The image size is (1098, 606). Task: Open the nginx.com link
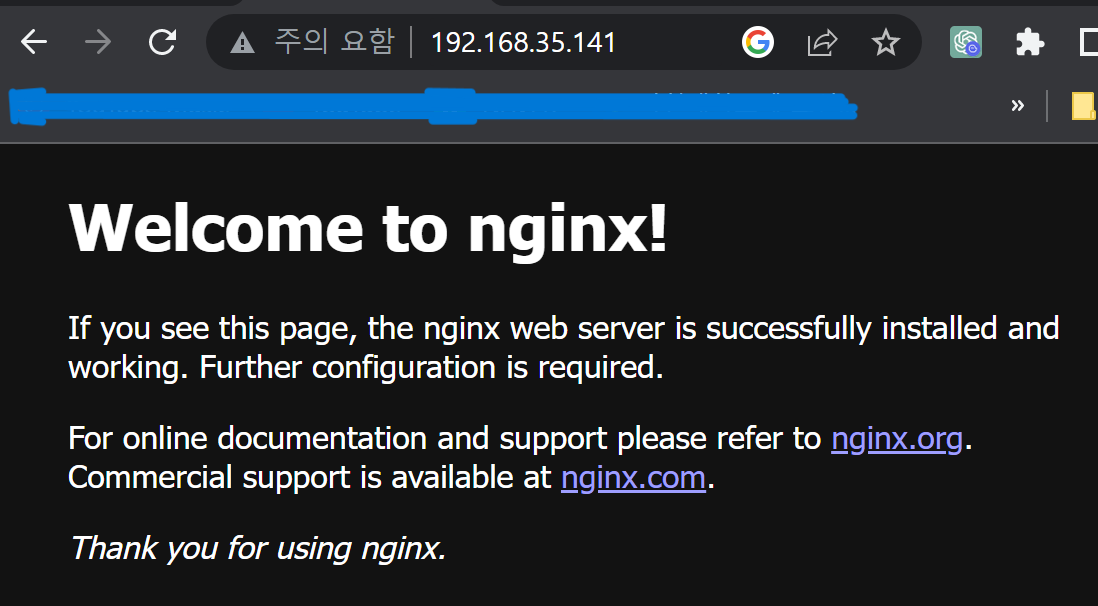tap(634, 478)
